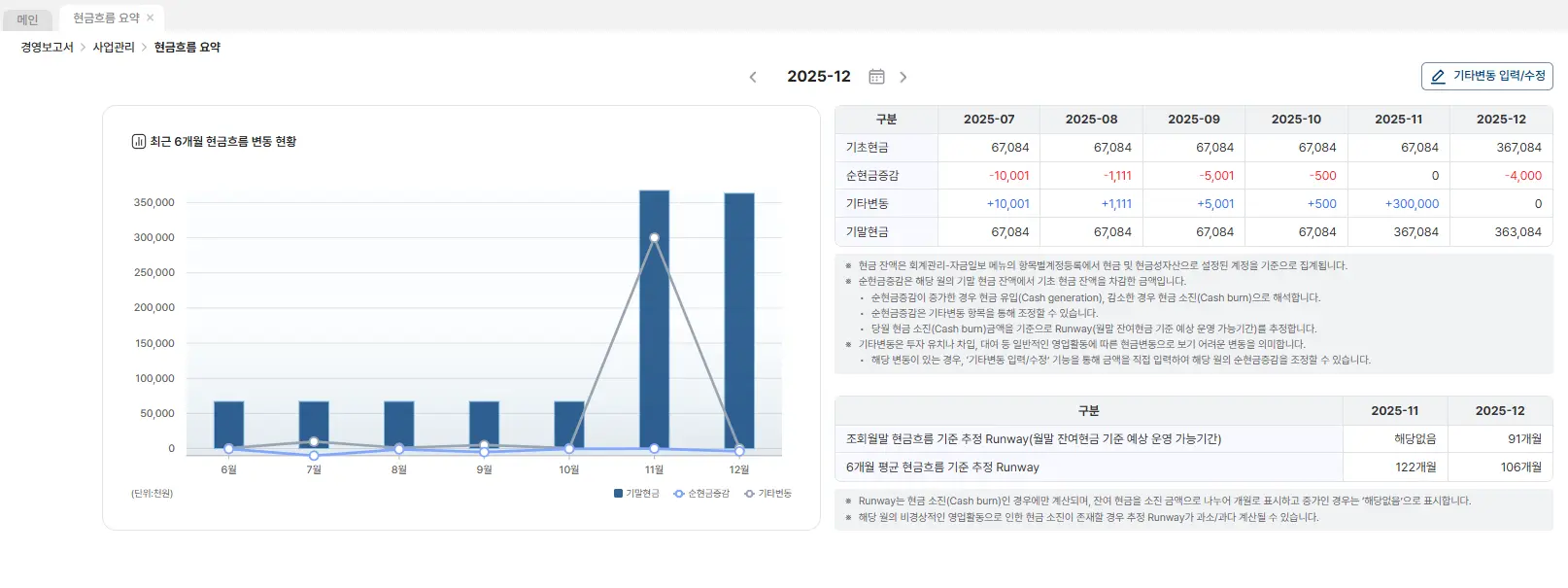Click the 2025-12 month field

coord(818,77)
